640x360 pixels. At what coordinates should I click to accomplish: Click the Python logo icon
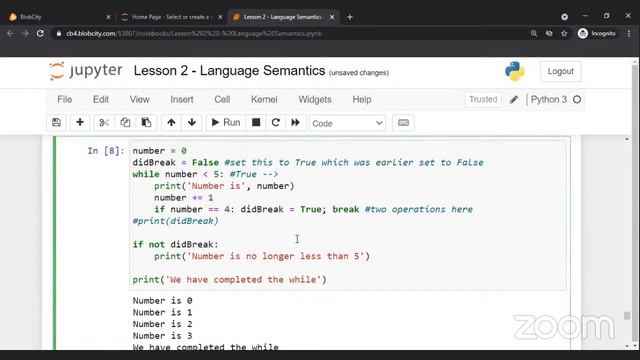[515, 71]
